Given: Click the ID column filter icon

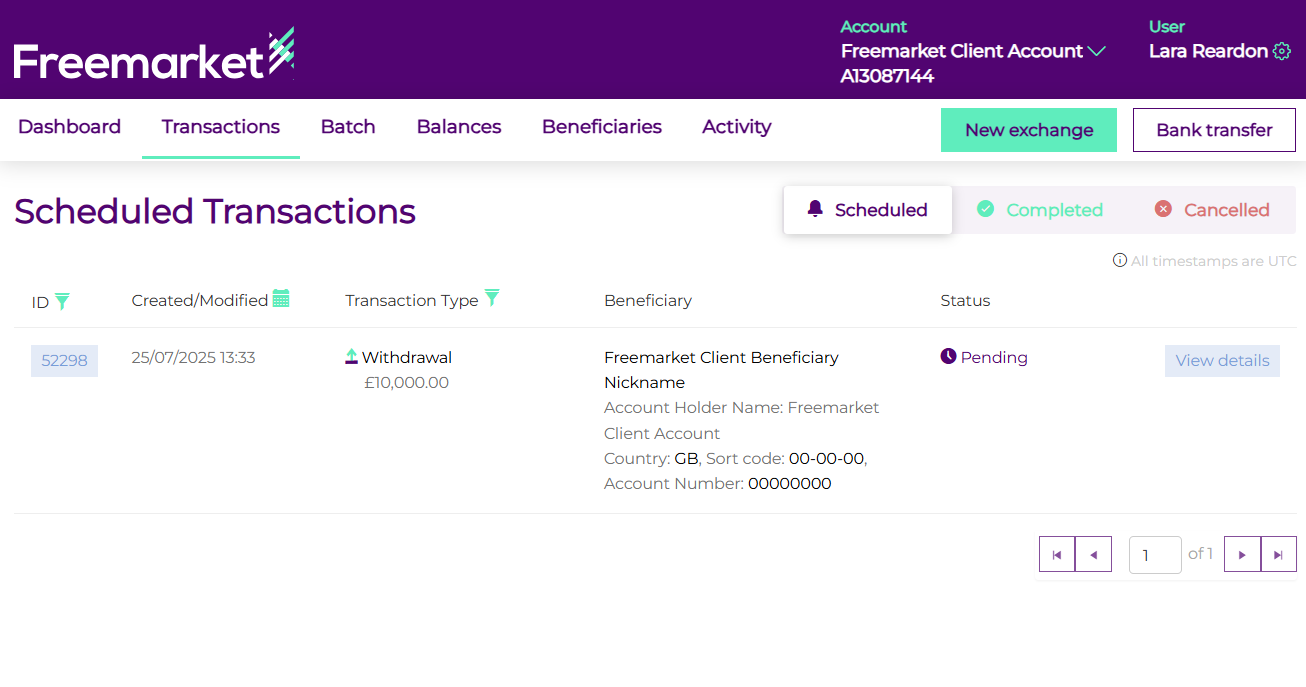Looking at the screenshot, I should click(x=62, y=301).
